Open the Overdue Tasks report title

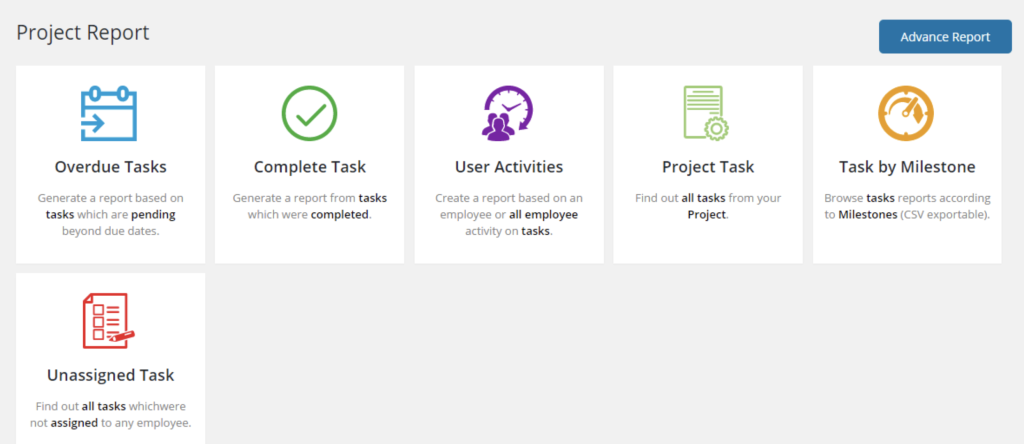(x=110, y=167)
